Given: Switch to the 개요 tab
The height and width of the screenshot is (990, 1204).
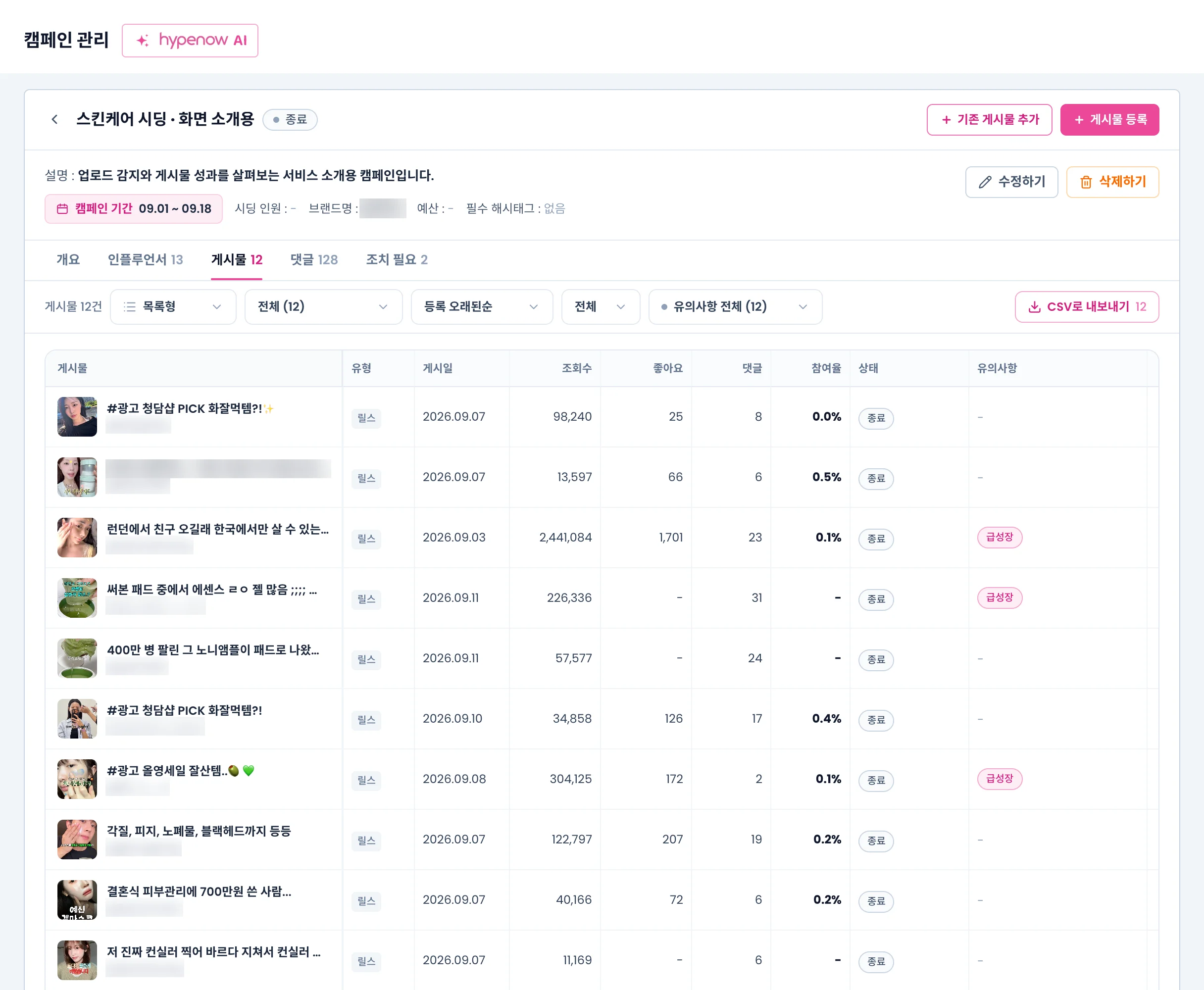Looking at the screenshot, I should coord(68,259).
